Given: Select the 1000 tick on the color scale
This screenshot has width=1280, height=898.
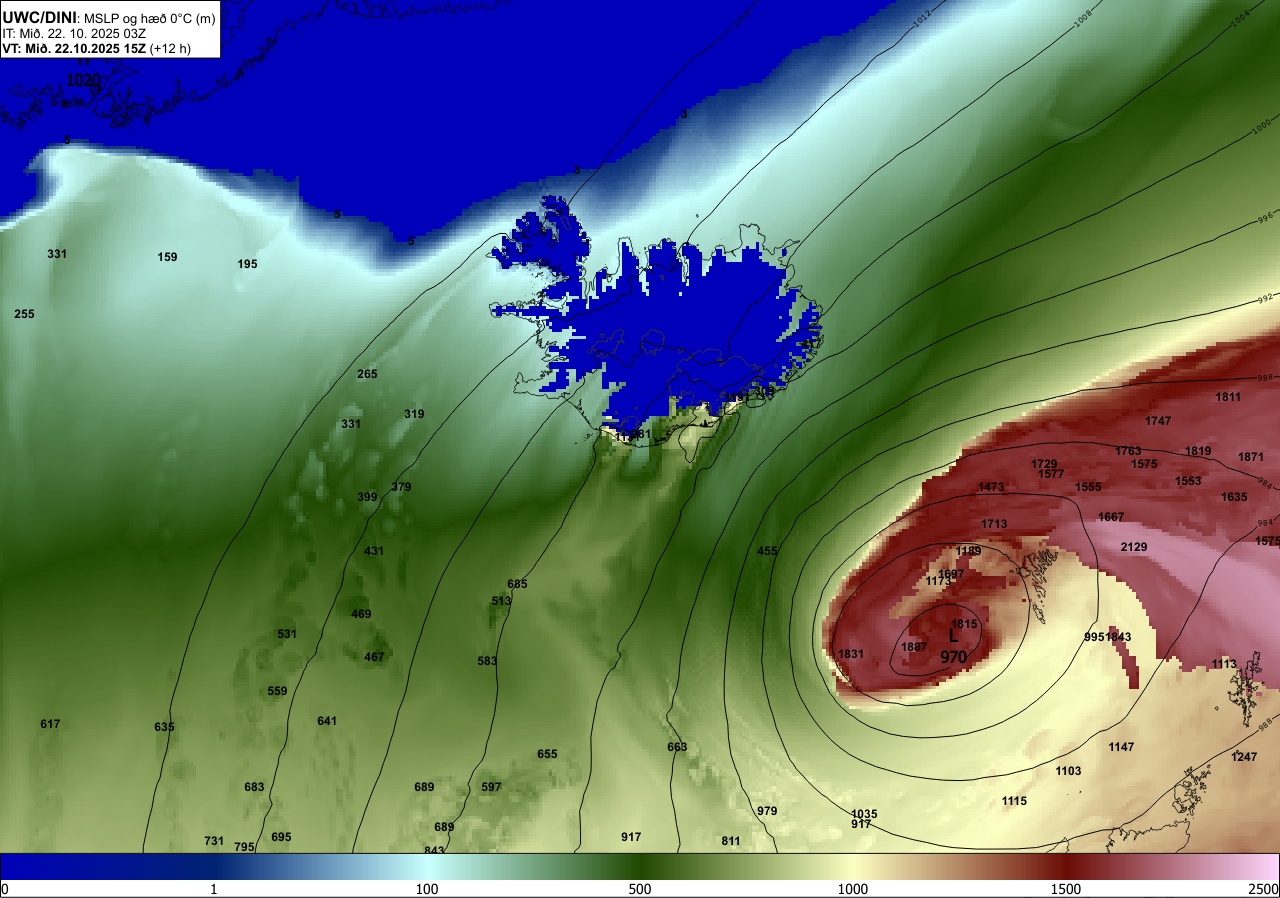Looking at the screenshot, I should [x=853, y=889].
